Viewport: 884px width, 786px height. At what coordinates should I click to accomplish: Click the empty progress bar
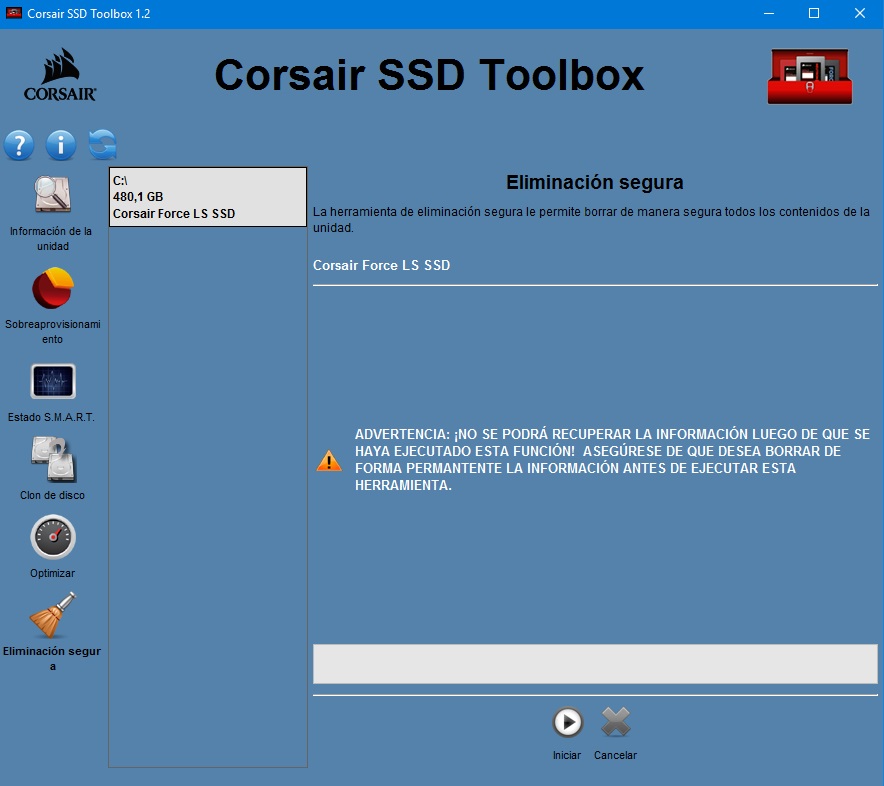click(x=595, y=664)
